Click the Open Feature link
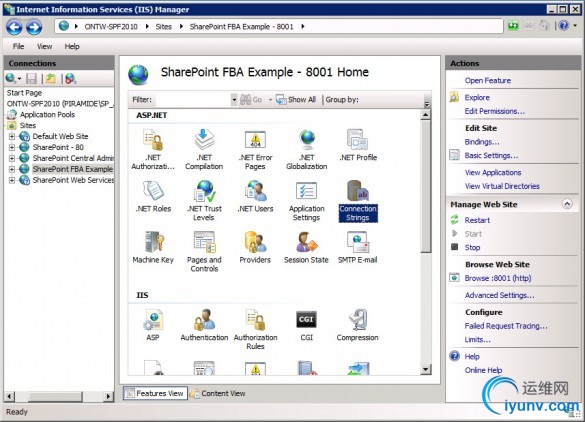 488,81
